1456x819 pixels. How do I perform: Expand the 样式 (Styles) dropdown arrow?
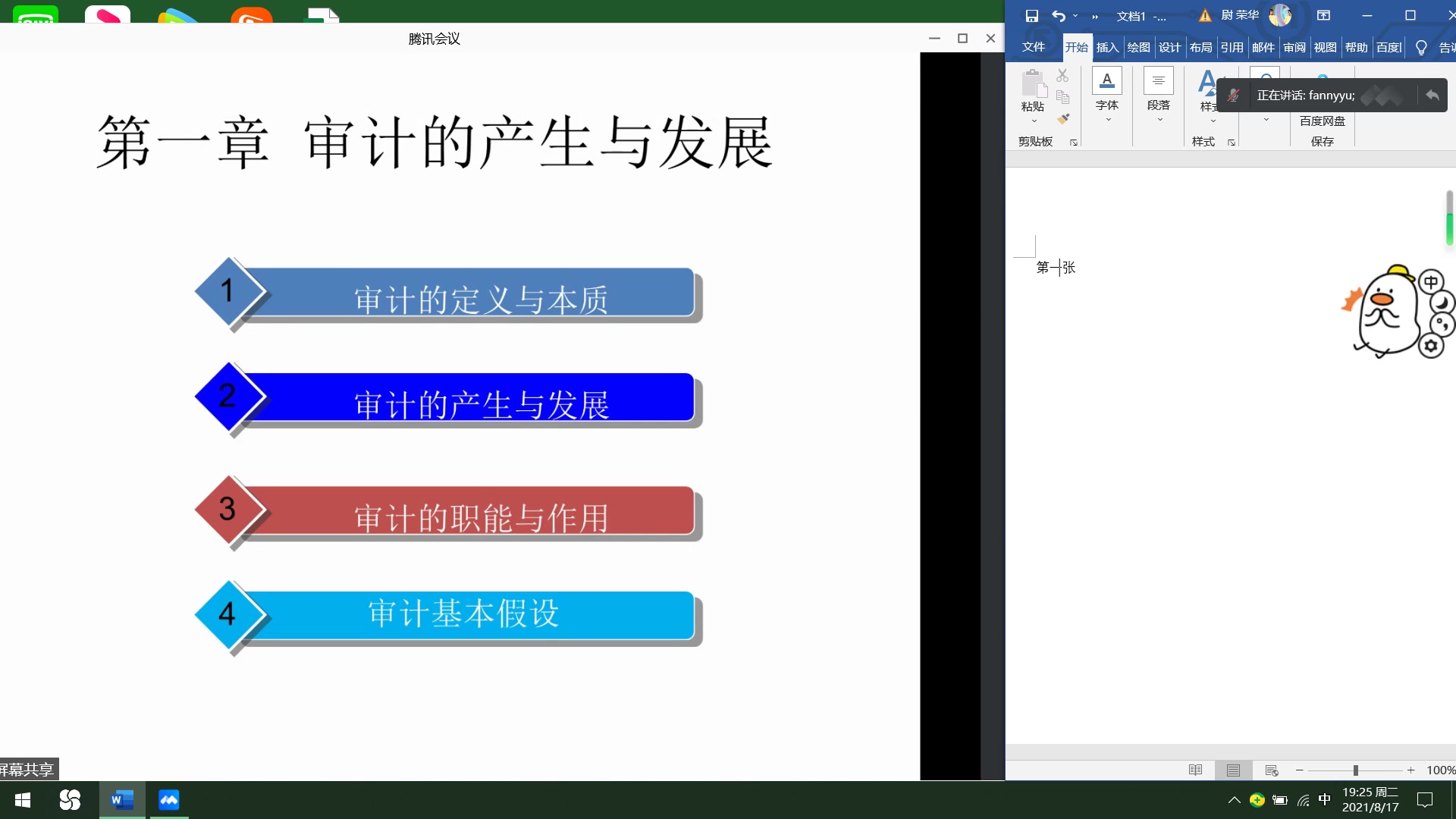(x=1213, y=120)
